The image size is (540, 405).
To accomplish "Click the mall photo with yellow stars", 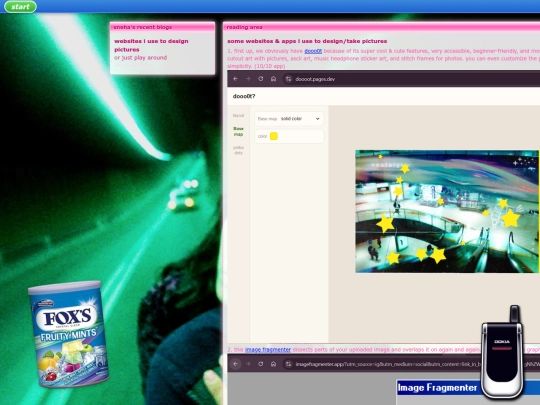I will (x=447, y=211).
